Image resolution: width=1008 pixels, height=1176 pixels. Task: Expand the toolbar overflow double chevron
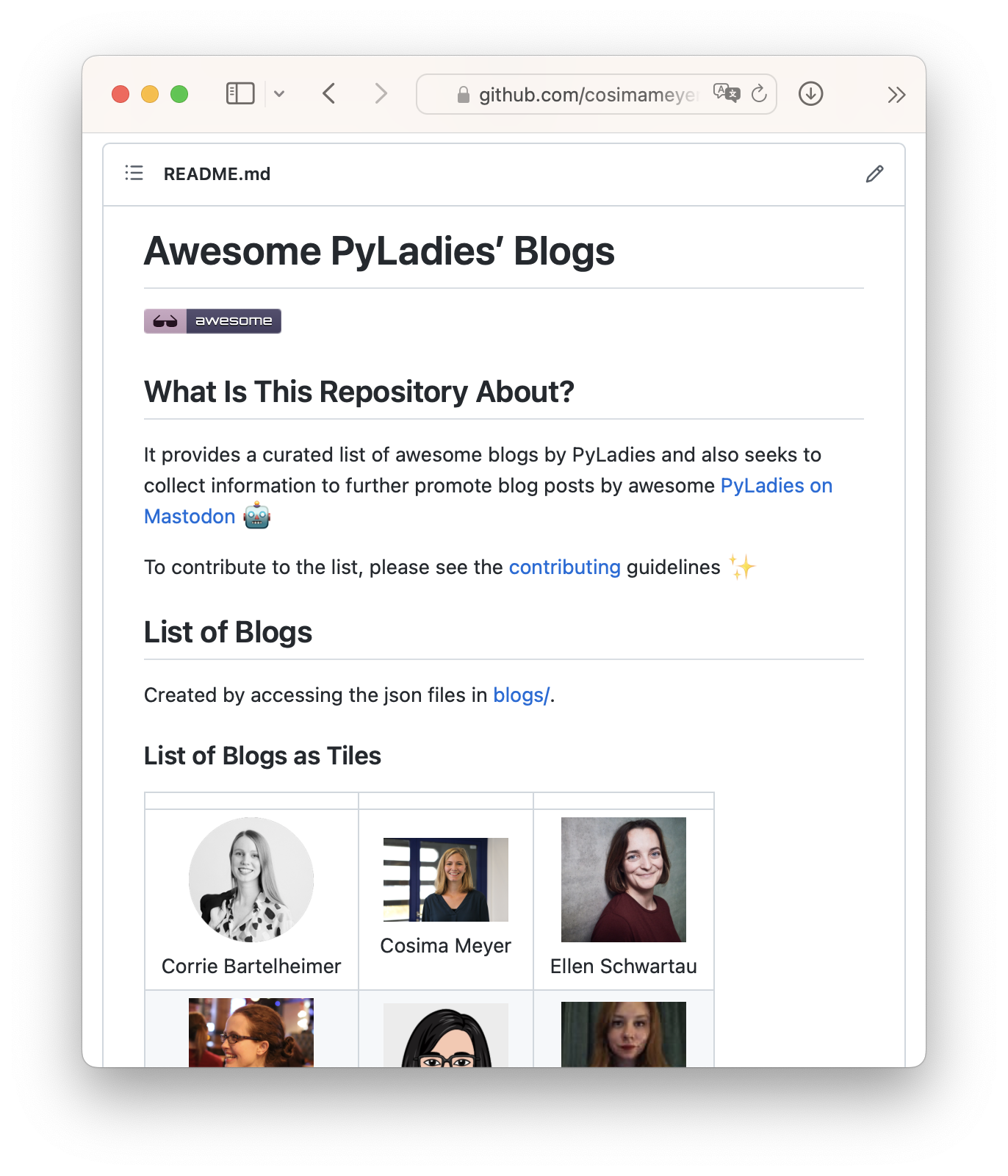pyautogui.click(x=896, y=95)
